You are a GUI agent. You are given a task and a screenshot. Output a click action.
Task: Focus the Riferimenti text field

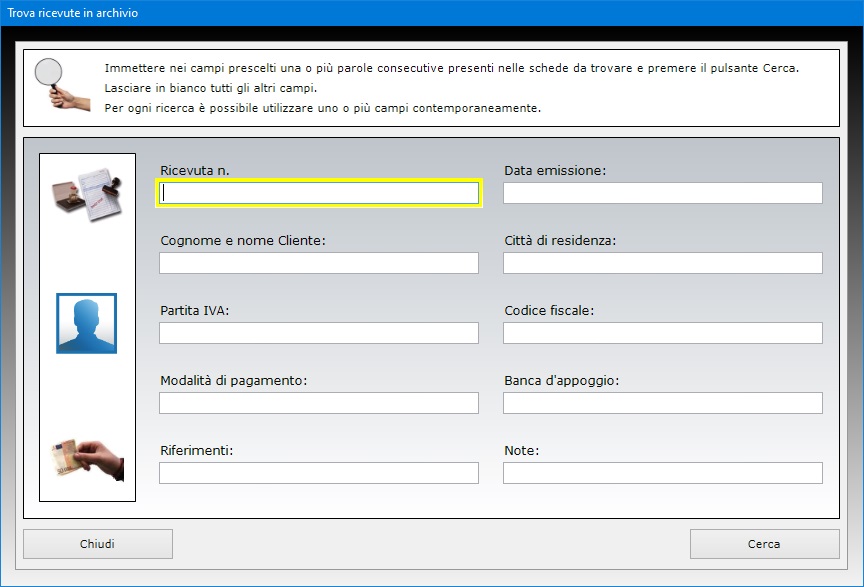pos(319,473)
